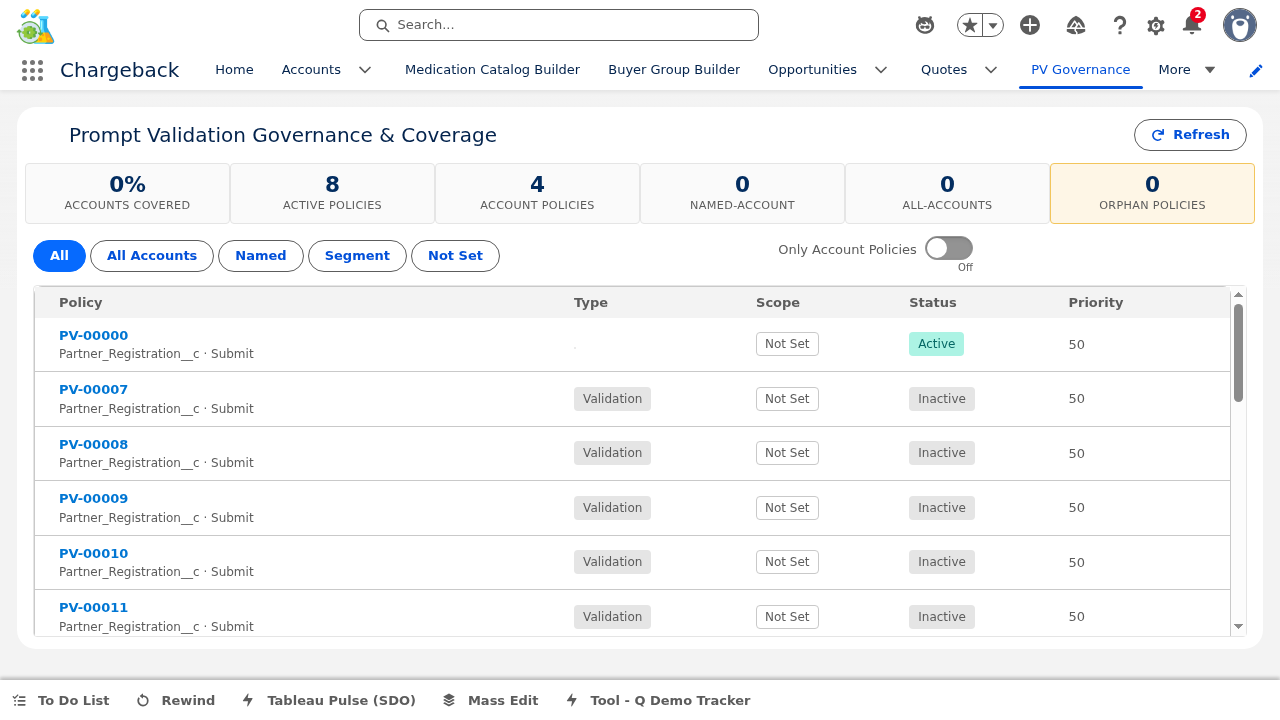Open policy PV-00007
1280x720 pixels.
93,390
